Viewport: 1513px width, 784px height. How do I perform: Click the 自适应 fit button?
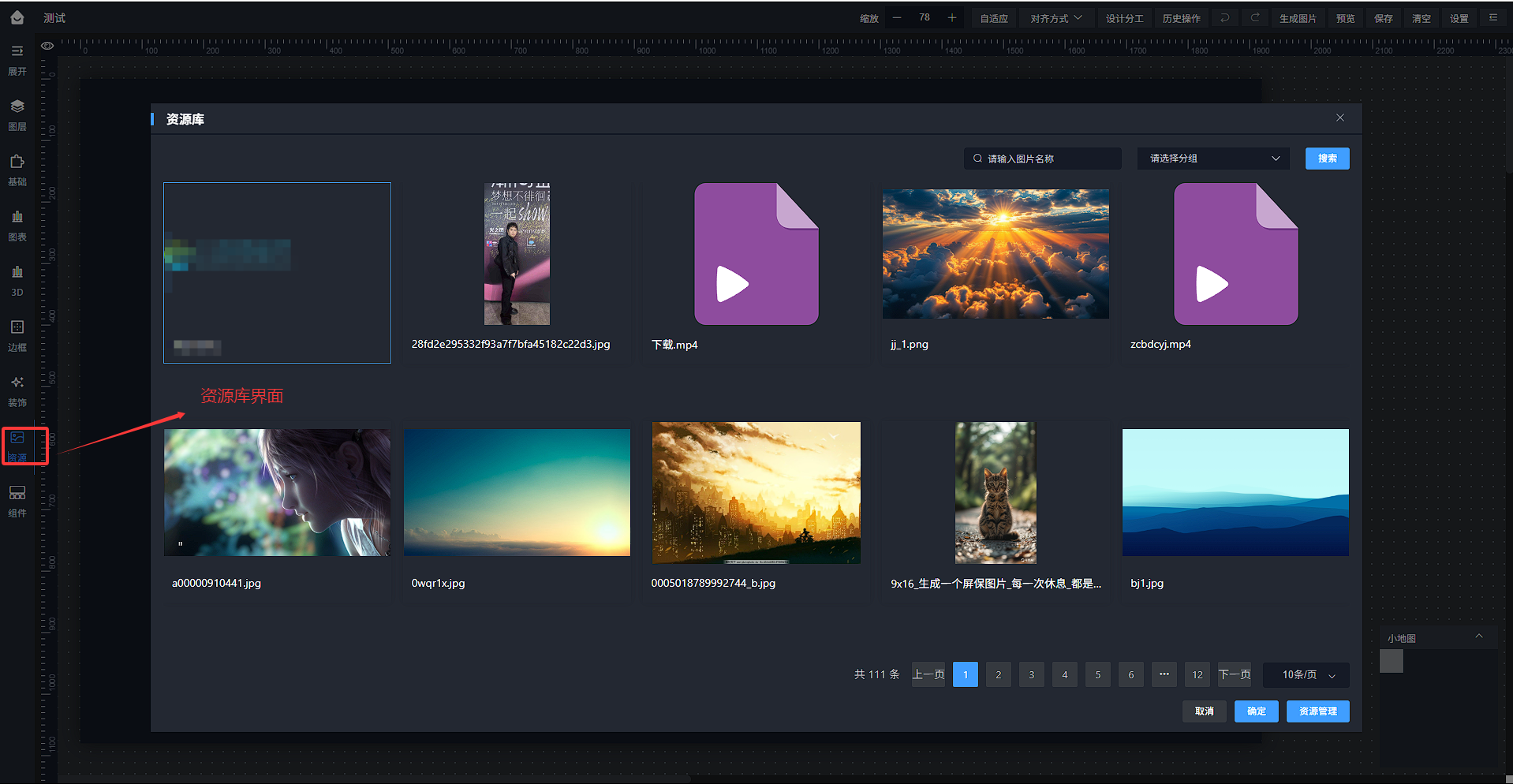pos(994,18)
